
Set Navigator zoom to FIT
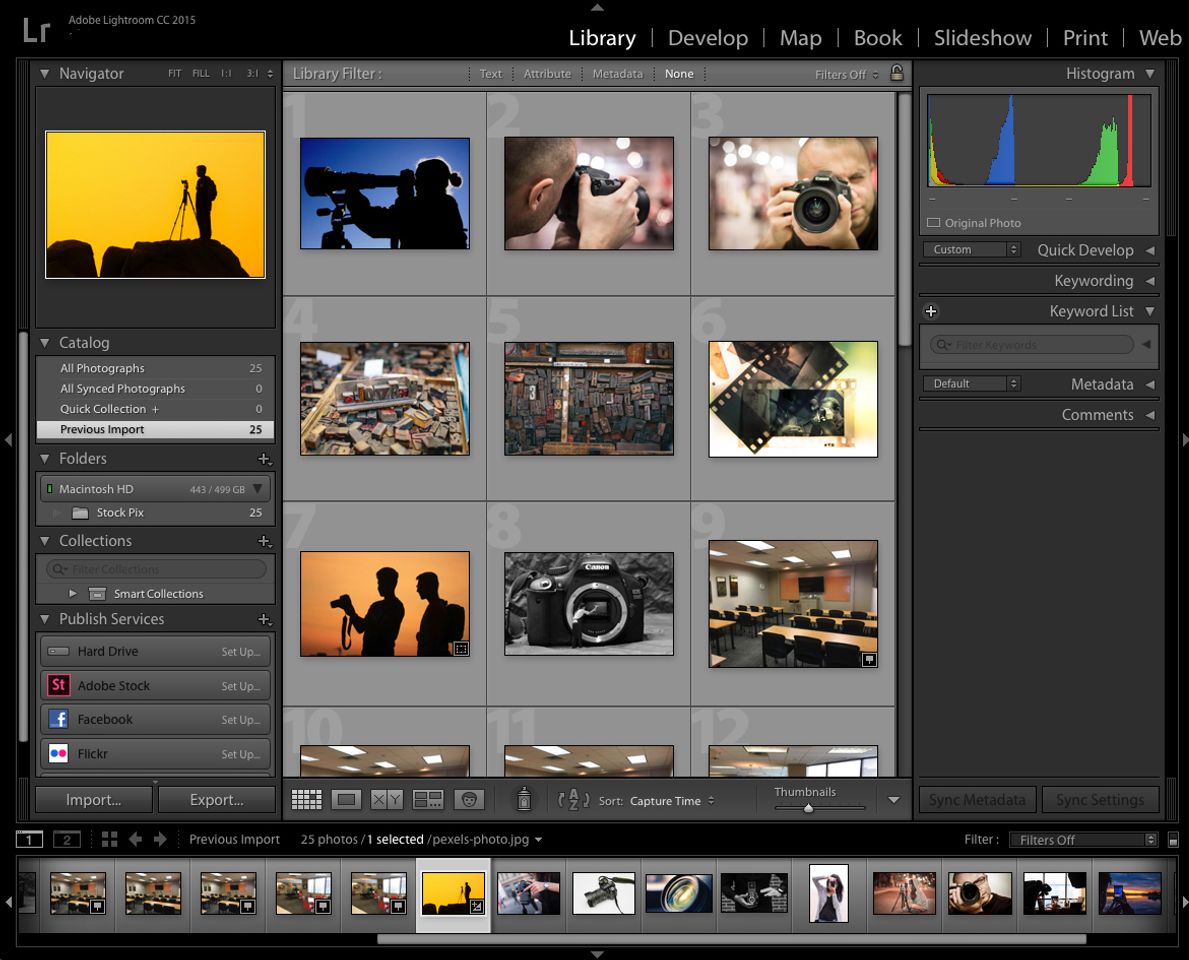coord(174,74)
